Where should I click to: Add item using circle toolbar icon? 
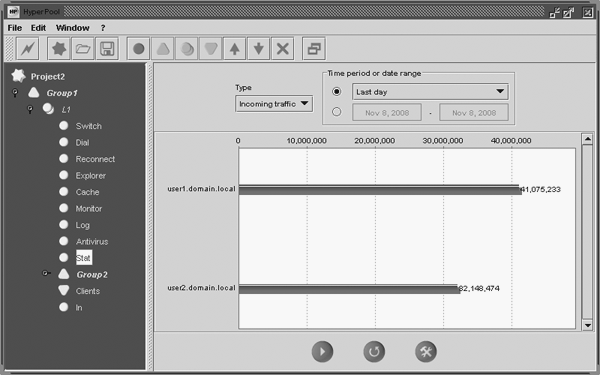click(x=139, y=49)
